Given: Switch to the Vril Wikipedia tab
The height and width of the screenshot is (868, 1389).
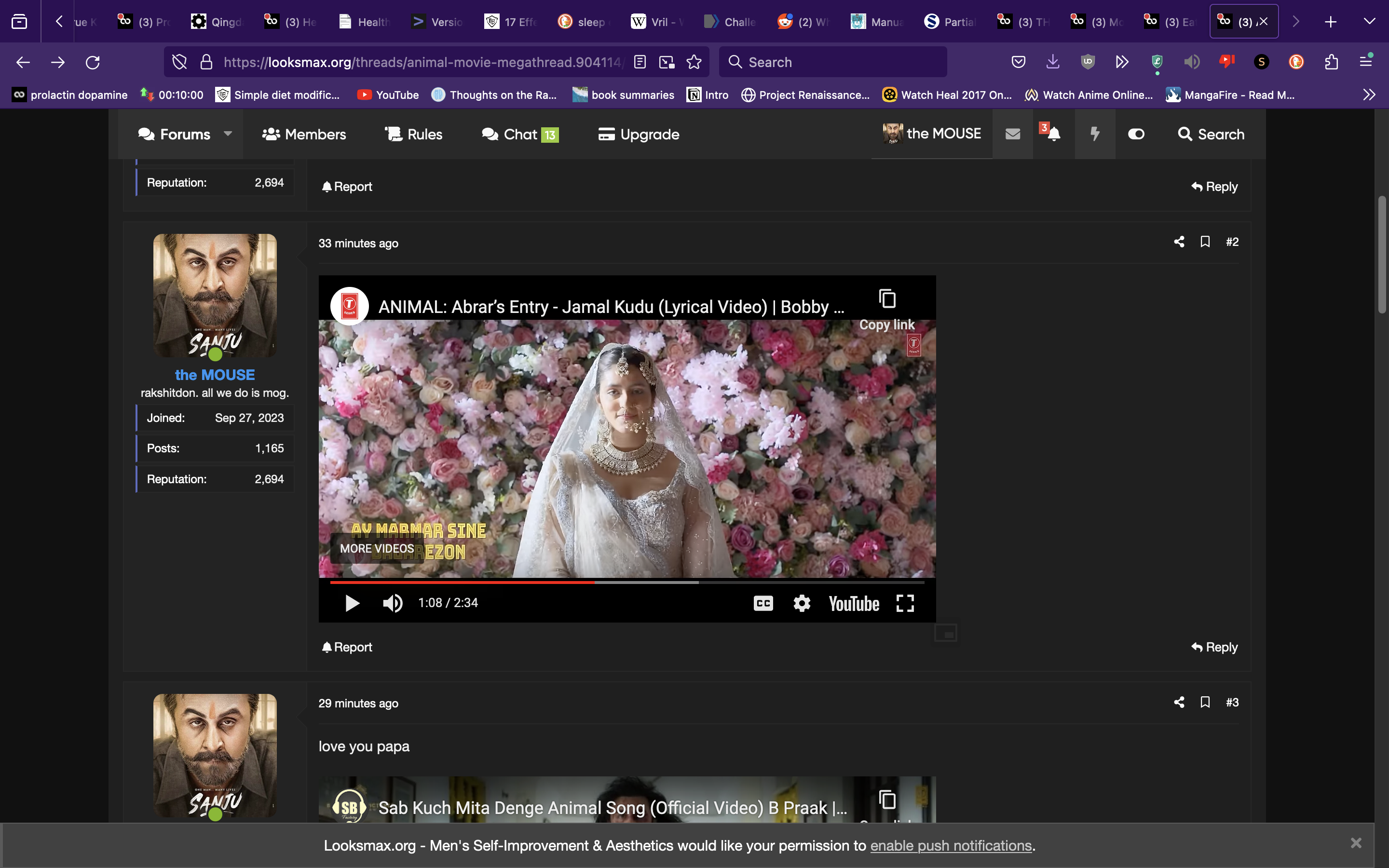Looking at the screenshot, I should click(x=658, y=22).
